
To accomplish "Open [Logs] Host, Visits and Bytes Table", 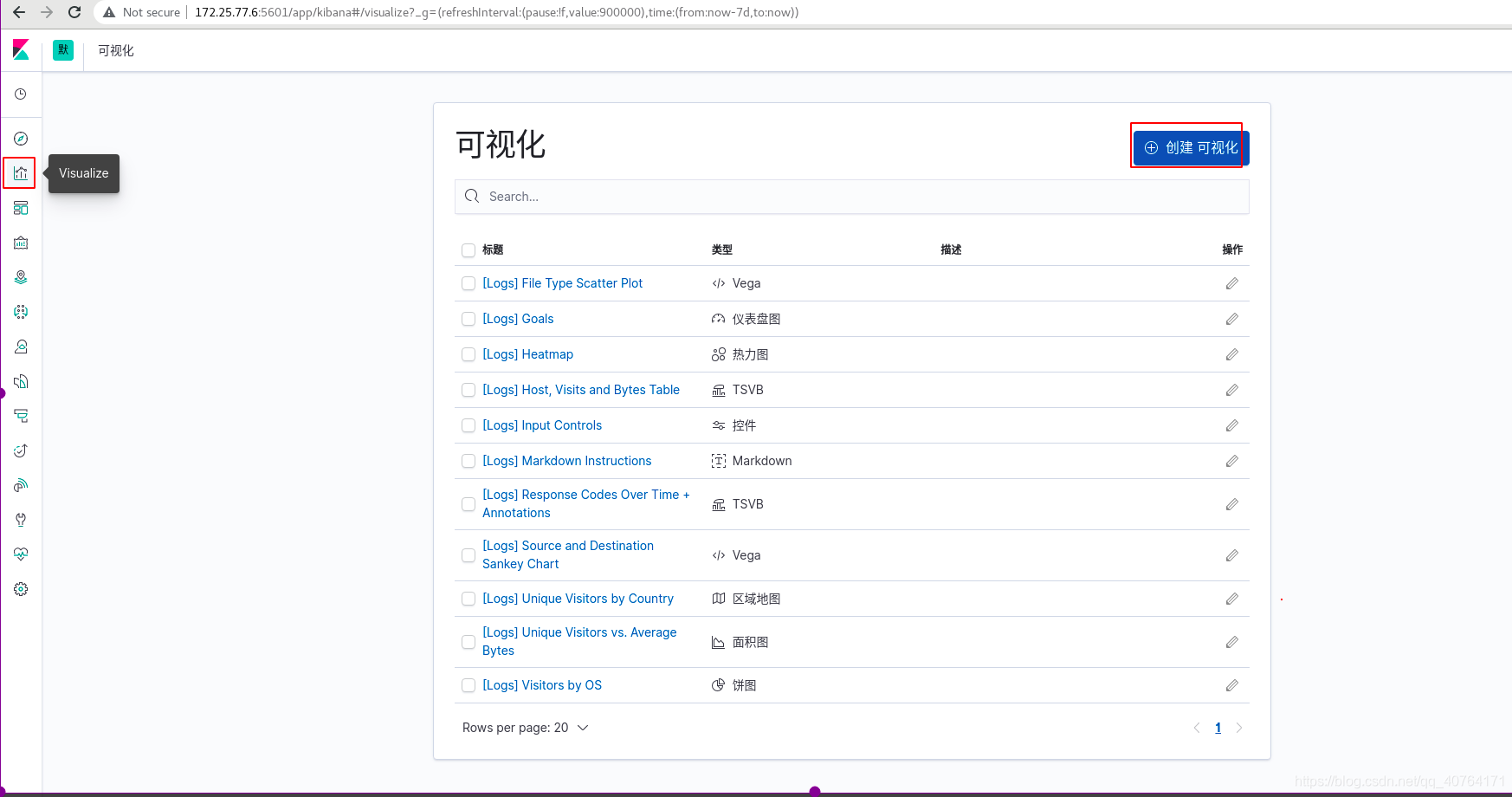I will click(581, 390).
